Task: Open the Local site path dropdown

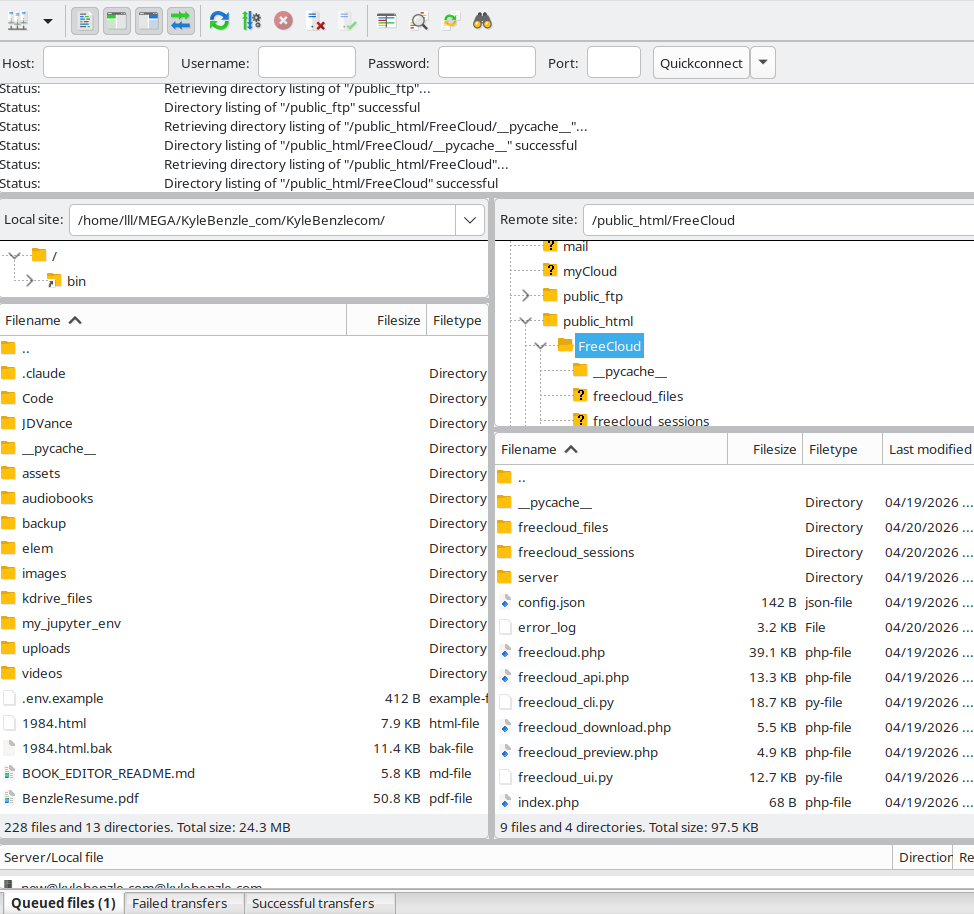Action: (469, 219)
